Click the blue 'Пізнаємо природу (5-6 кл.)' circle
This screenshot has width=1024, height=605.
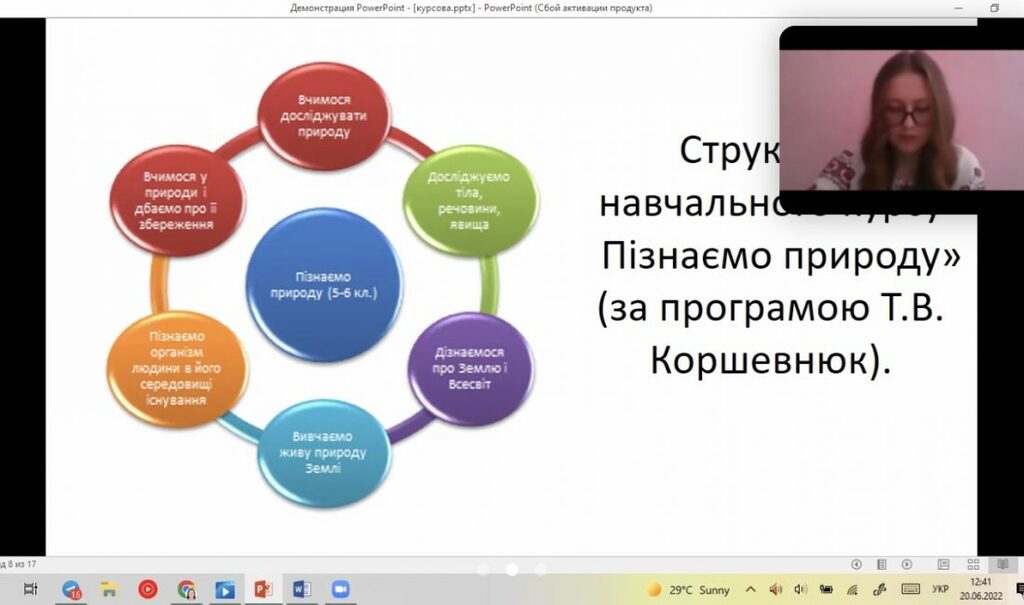point(322,285)
